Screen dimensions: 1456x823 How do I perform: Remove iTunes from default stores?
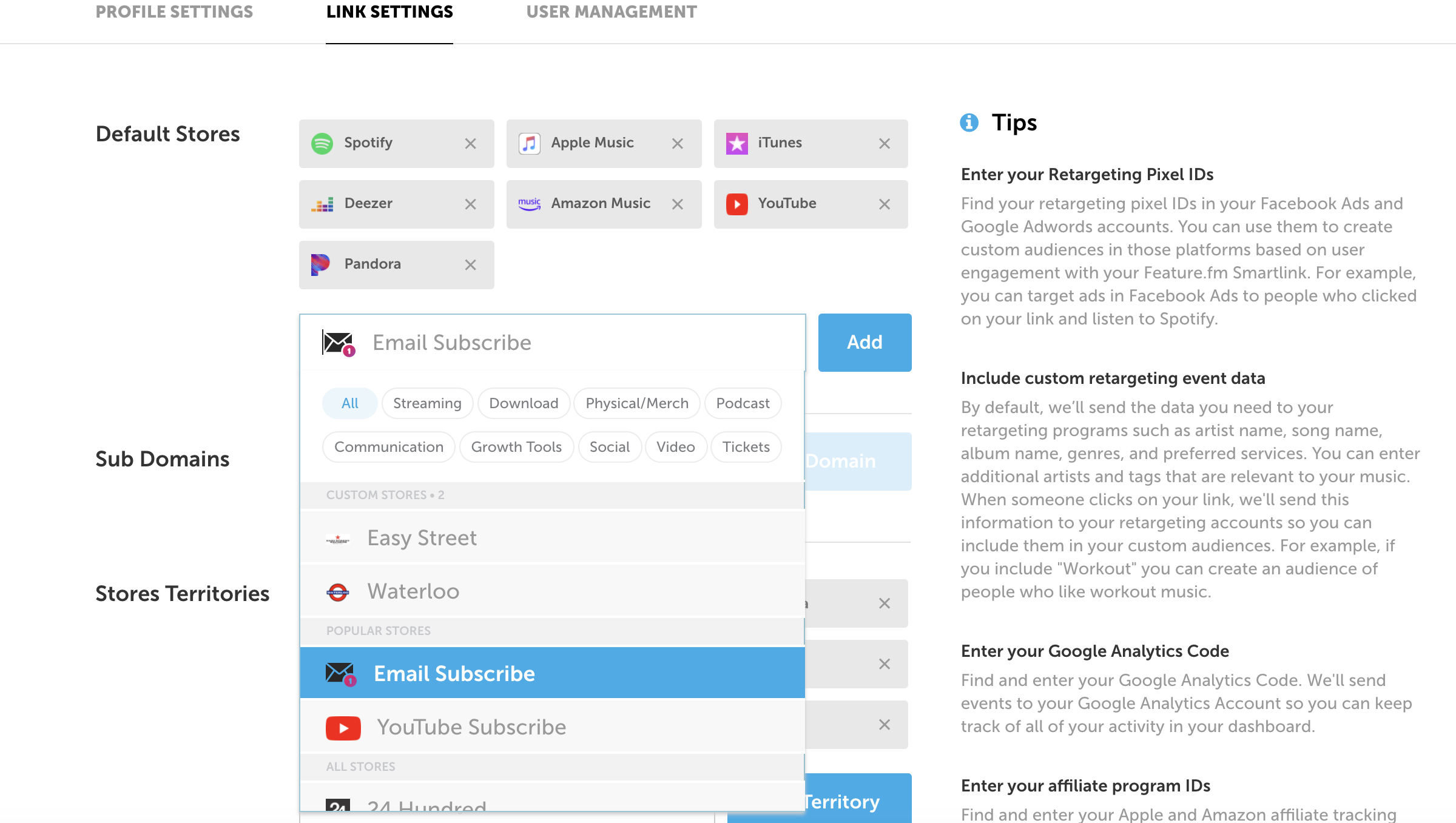885,144
